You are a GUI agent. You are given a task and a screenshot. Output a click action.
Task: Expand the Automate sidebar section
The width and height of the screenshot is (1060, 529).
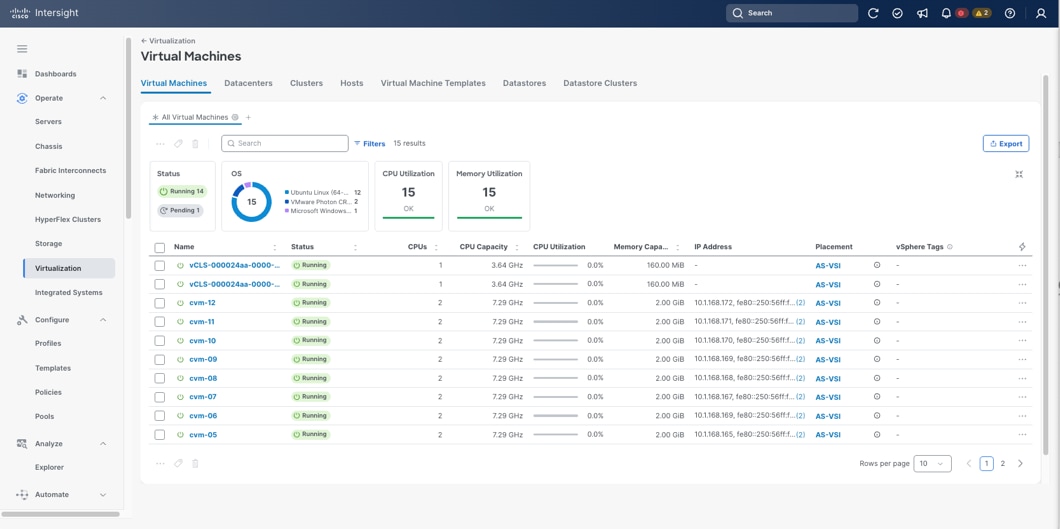[103, 495]
